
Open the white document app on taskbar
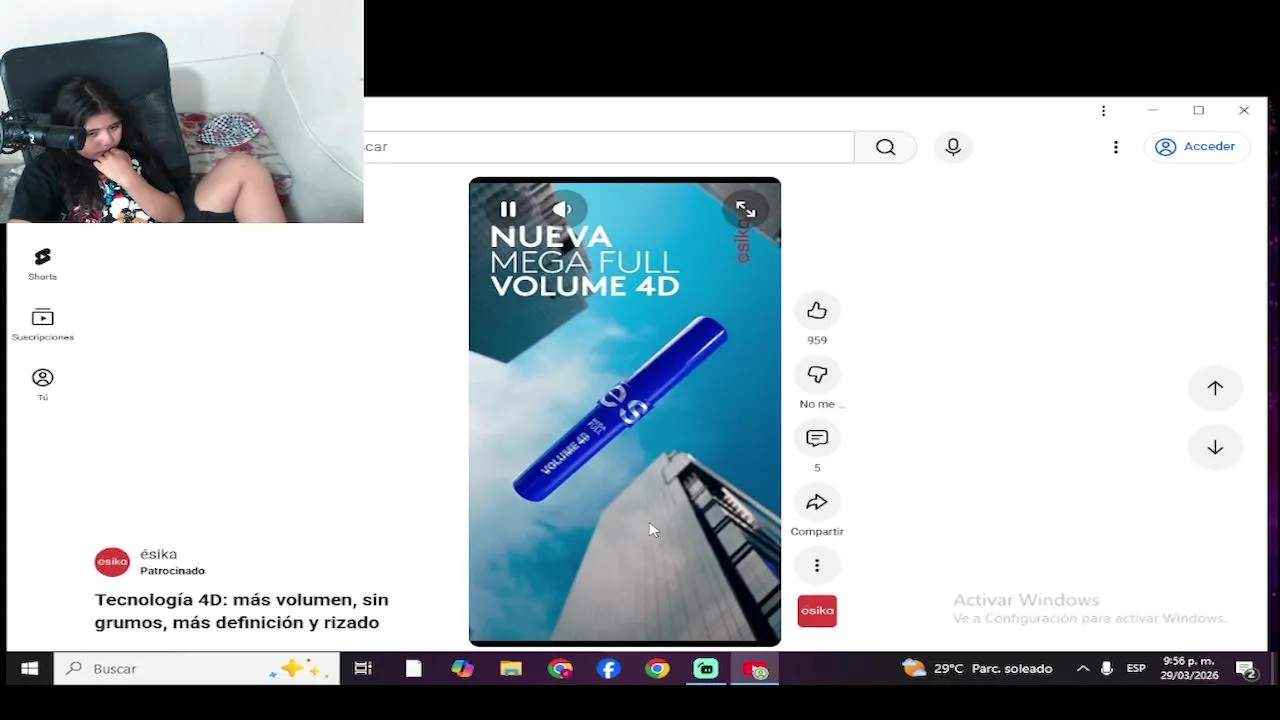tap(414, 668)
